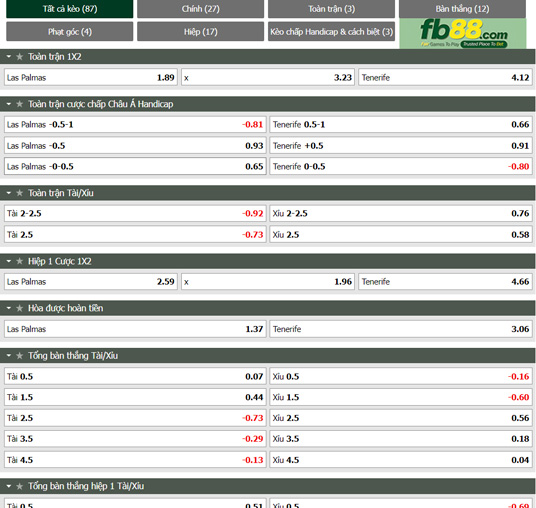
Task: Collapse the Hòa được hoàn tiền arrow
Action: coord(9,308)
